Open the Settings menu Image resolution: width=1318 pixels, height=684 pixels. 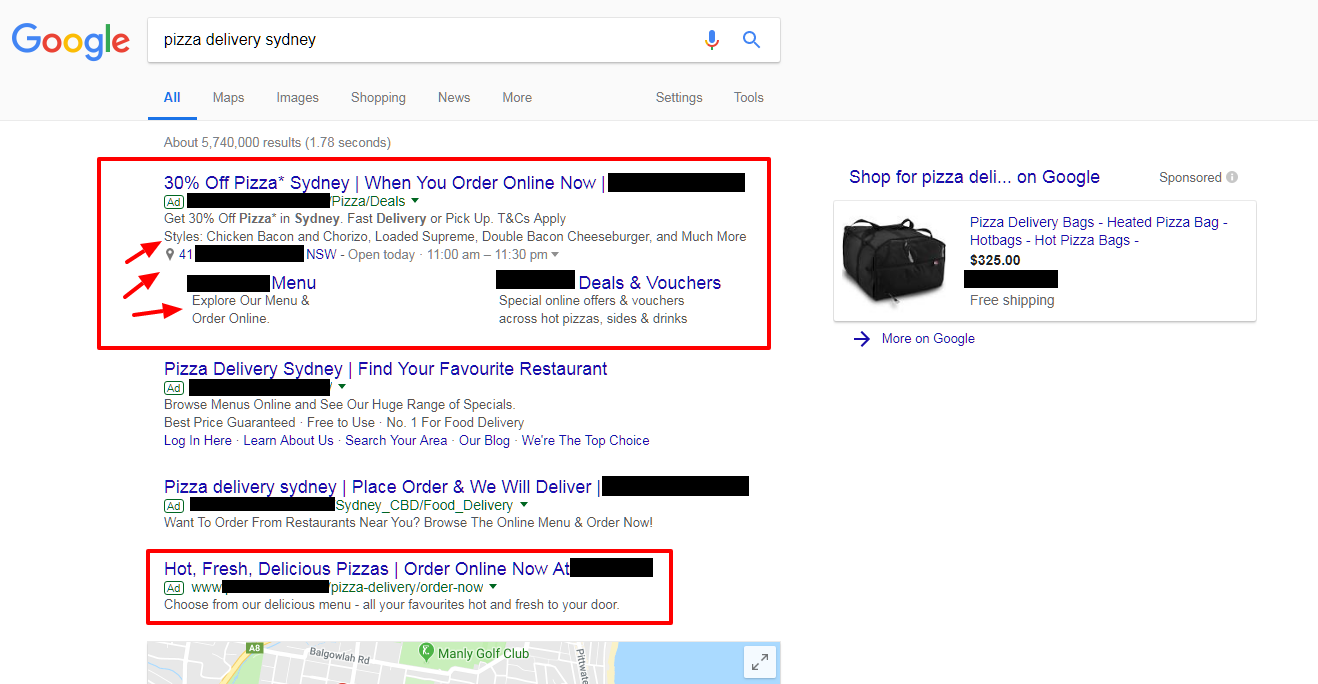tap(679, 97)
